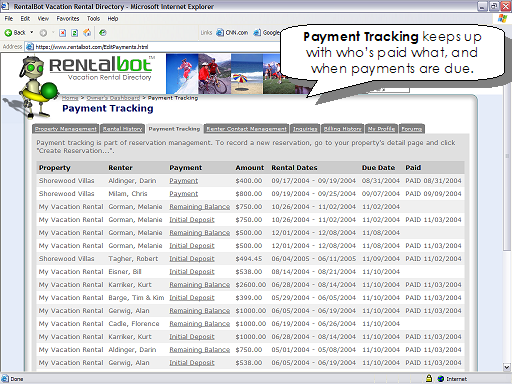The image size is (512, 384).
Task: Click the Rental Dates column header
Action: pos(294,168)
